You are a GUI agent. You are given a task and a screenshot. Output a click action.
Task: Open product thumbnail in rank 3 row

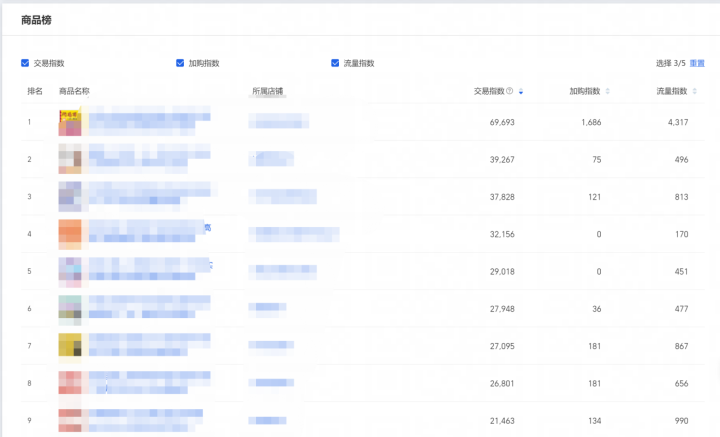coord(70,196)
